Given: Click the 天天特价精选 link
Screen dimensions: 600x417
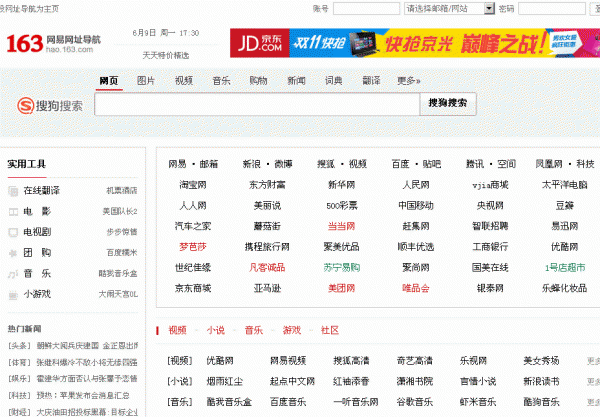Looking at the screenshot, I should (166, 55).
